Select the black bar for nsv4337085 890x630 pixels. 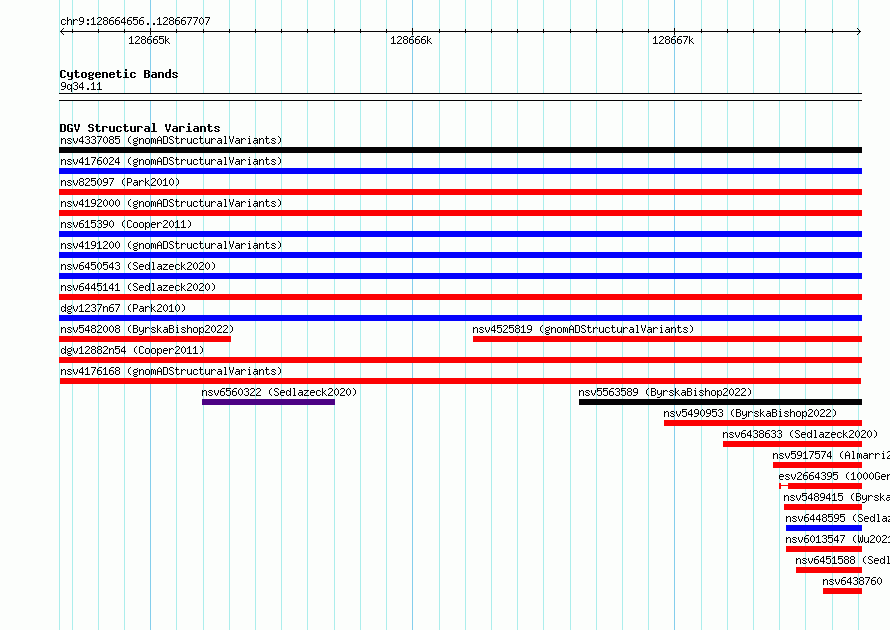point(460,150)
